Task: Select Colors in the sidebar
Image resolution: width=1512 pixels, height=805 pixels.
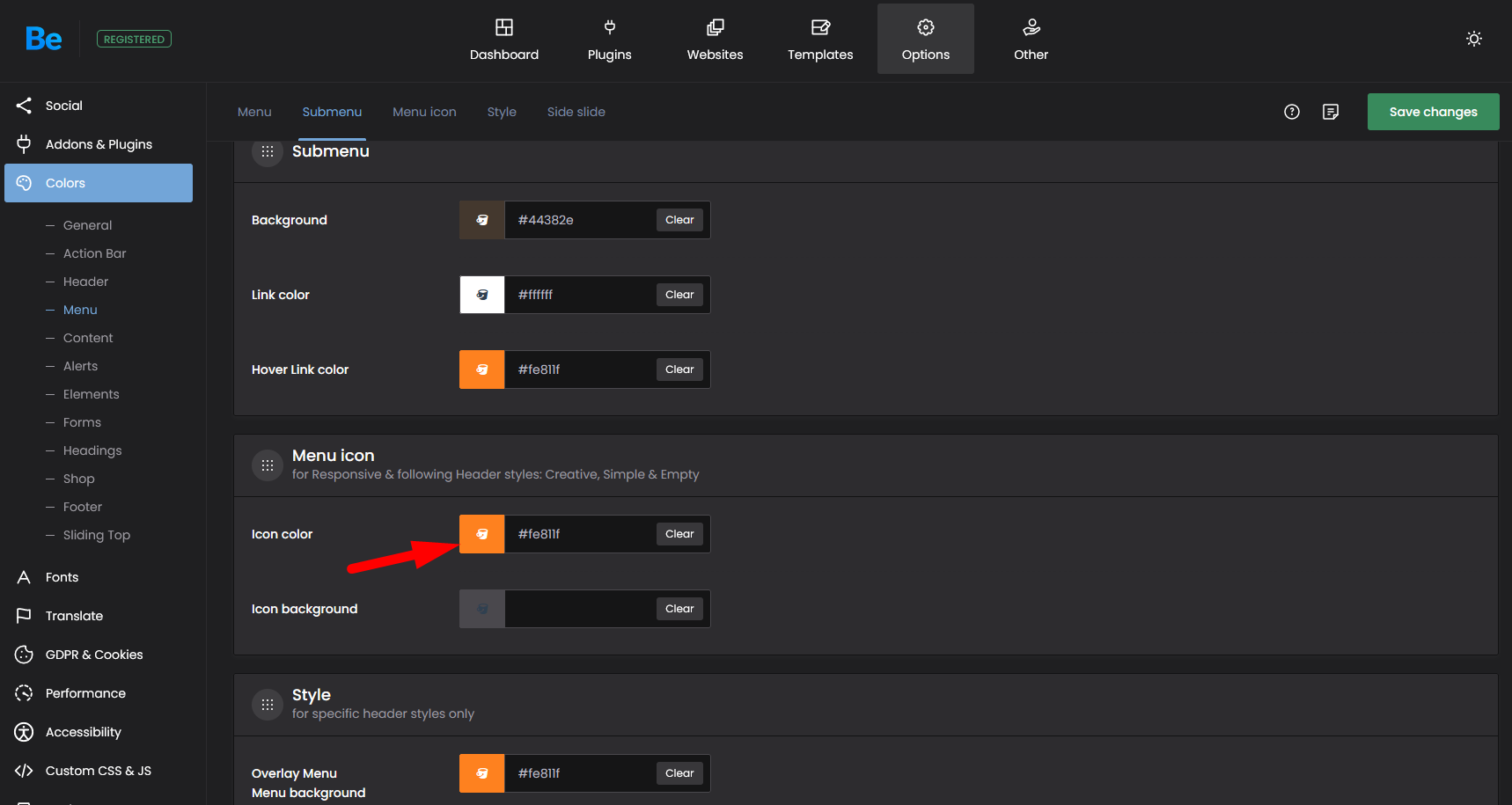Action: coord(99,183)
